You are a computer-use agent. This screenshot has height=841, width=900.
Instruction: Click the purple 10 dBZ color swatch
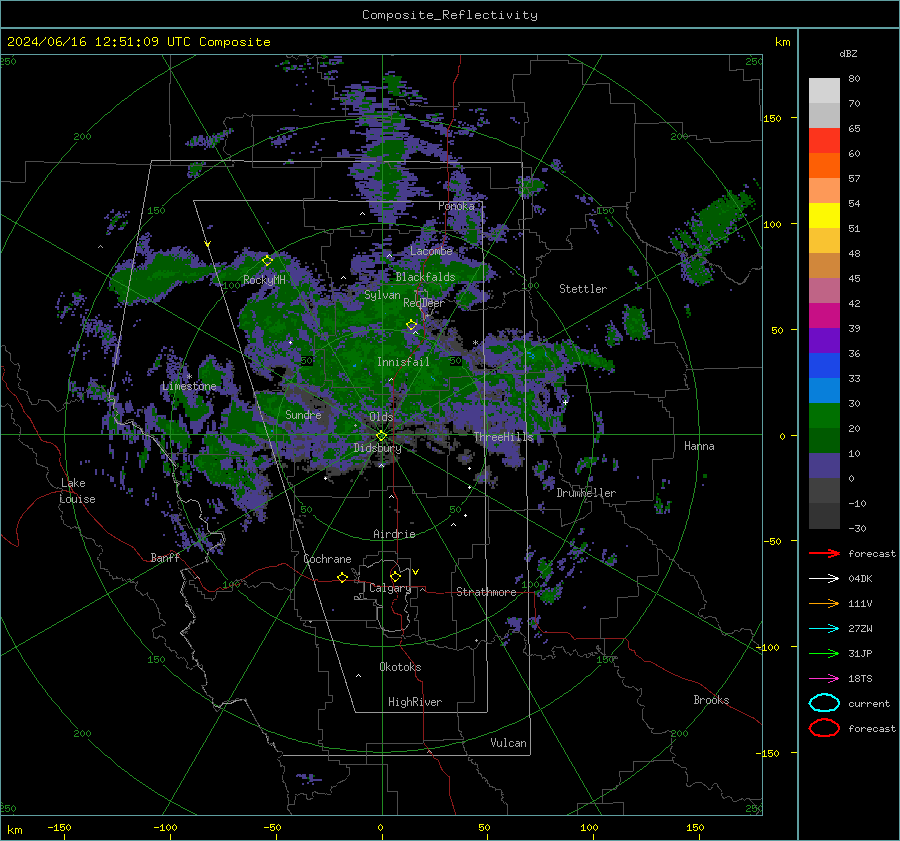point(824,466)
